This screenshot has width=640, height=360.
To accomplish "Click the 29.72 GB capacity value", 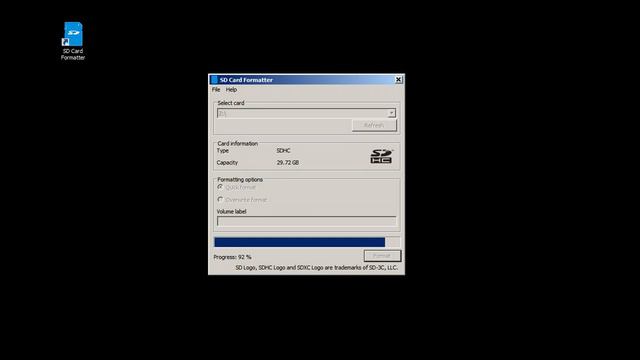I will (x=288, y=162).
